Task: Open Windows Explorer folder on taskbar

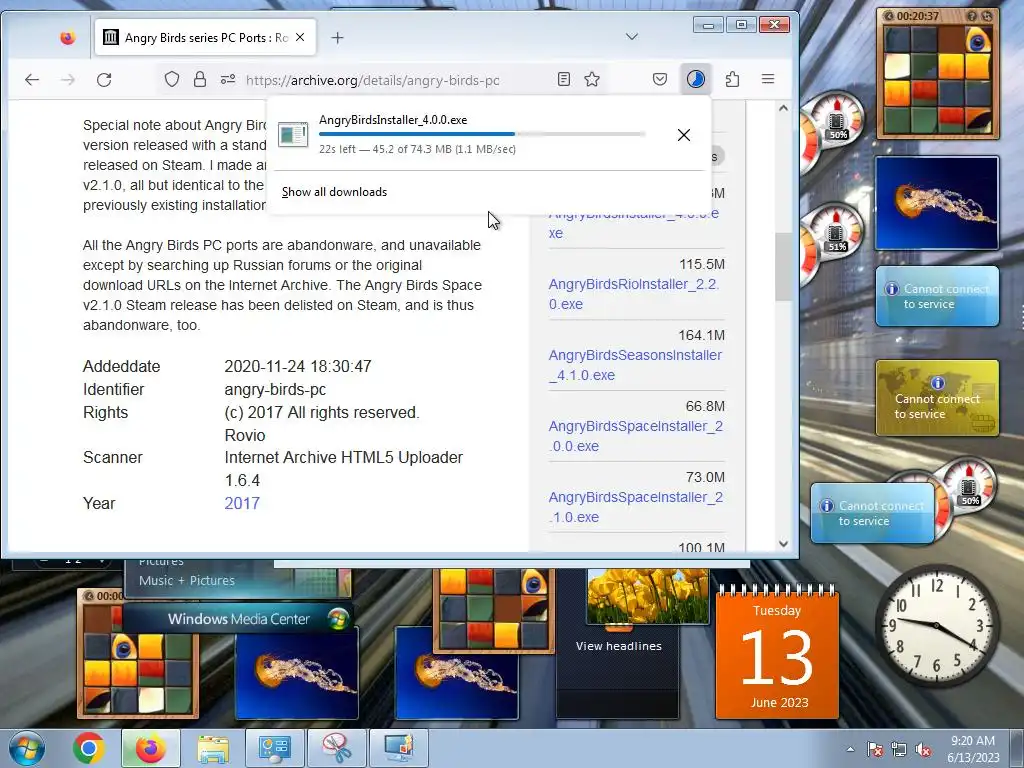Action: [x=214, y=748]
